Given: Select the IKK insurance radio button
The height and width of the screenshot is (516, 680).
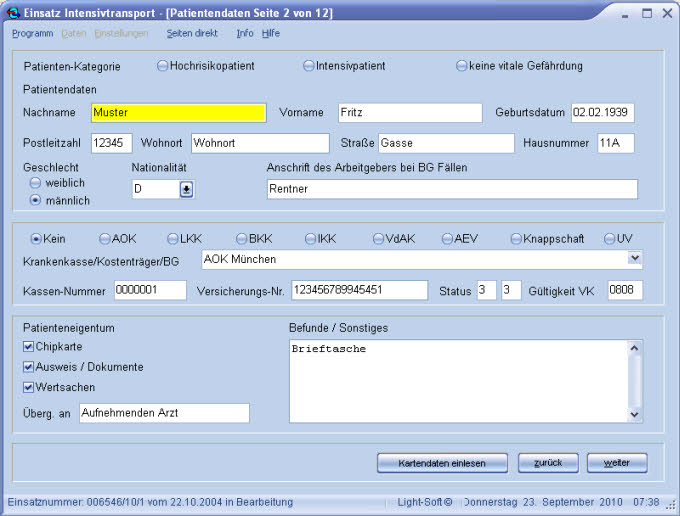Looking at the screenshot, I should coord(311,238).
